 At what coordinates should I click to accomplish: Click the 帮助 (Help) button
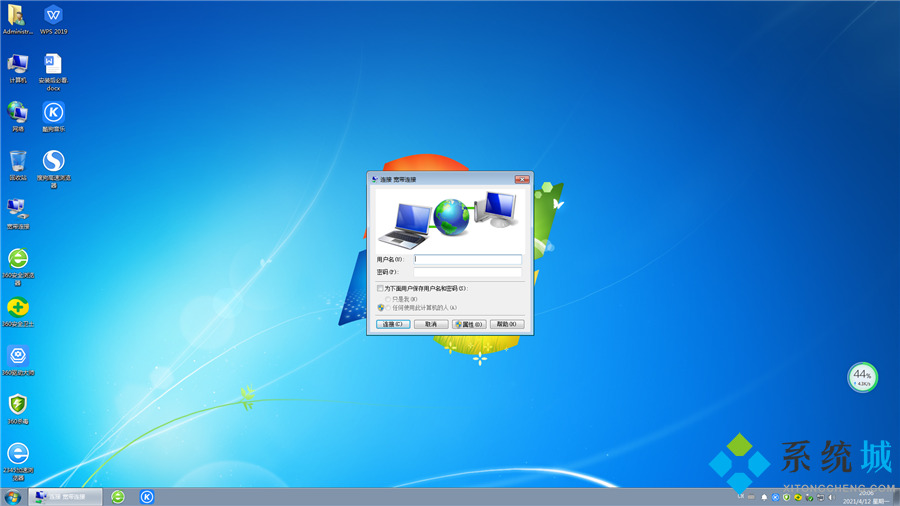pyautogui.click(x=507, y=324)
